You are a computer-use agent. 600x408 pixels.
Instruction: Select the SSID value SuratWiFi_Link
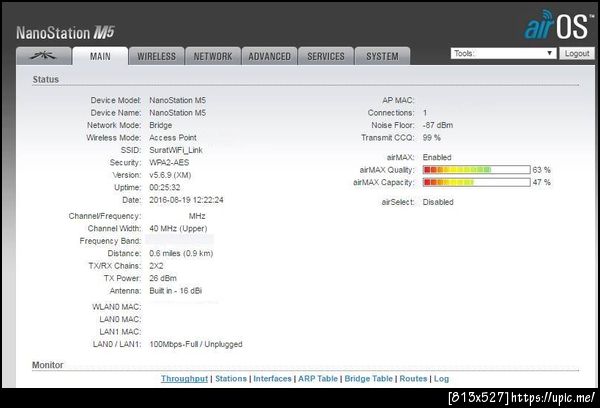coord(176,150)
